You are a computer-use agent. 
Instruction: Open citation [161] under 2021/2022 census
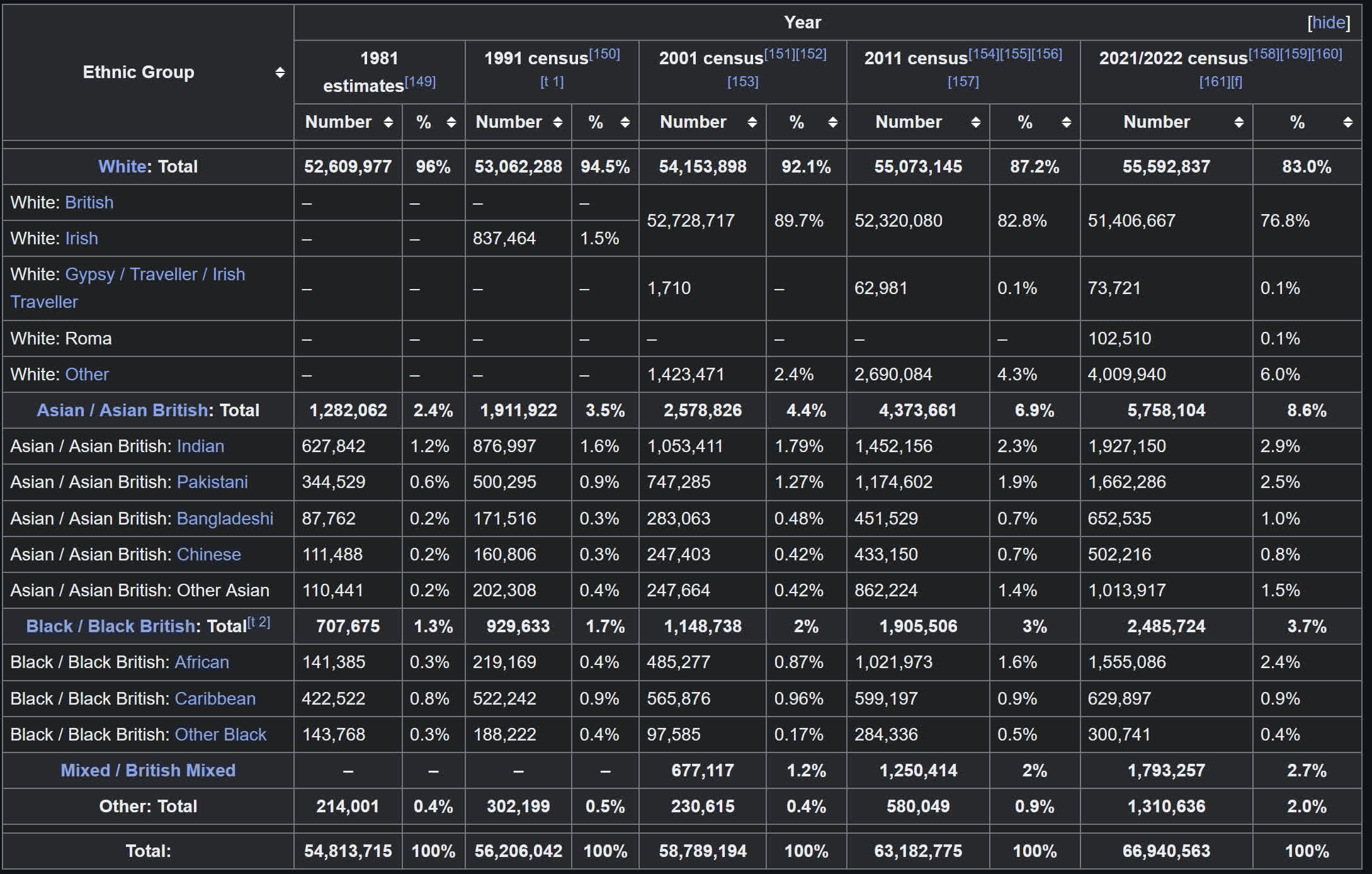pyautogui.click(x=1215, y=81)
